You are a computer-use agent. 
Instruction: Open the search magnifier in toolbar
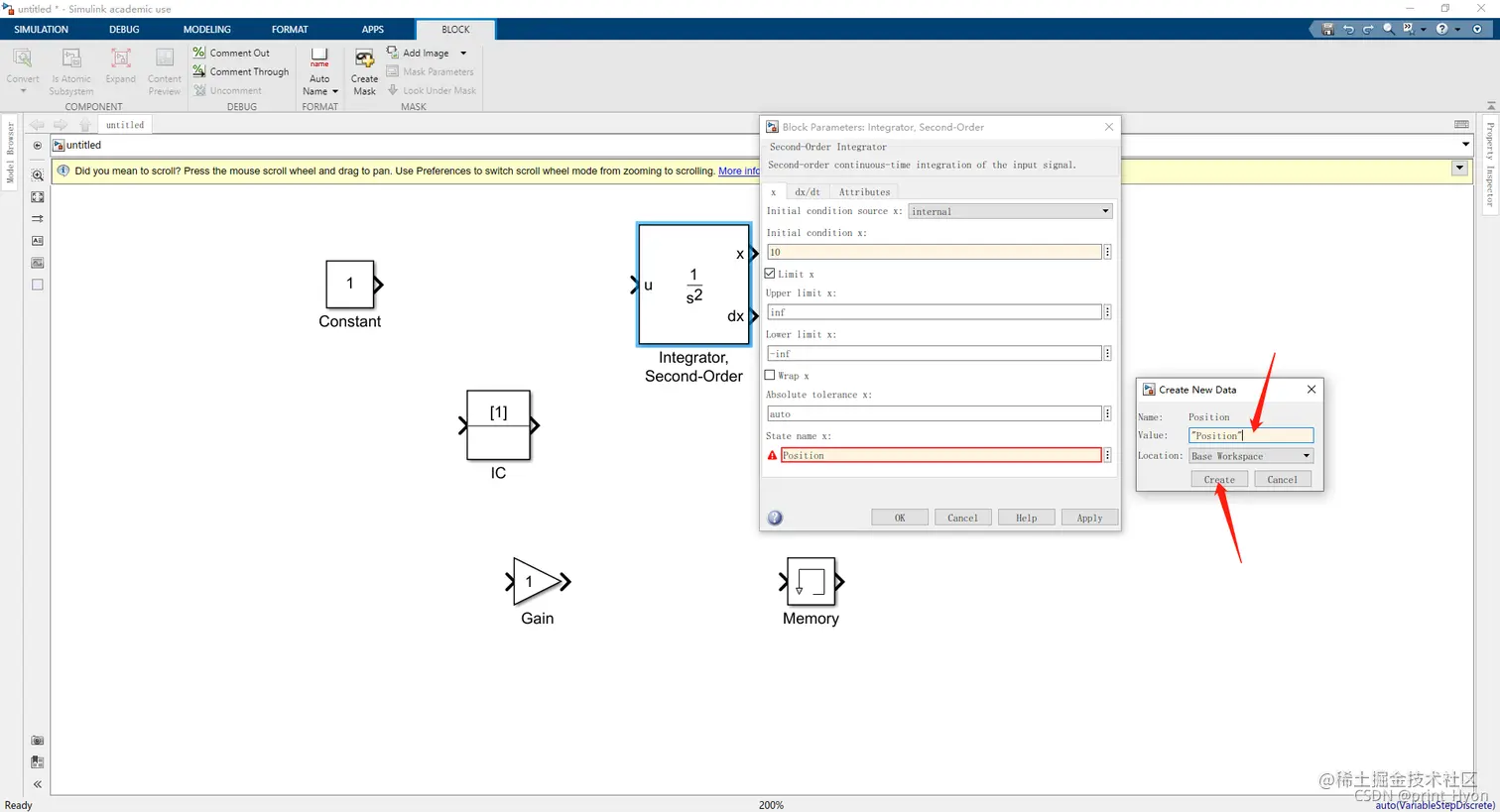coord(1389,30)
